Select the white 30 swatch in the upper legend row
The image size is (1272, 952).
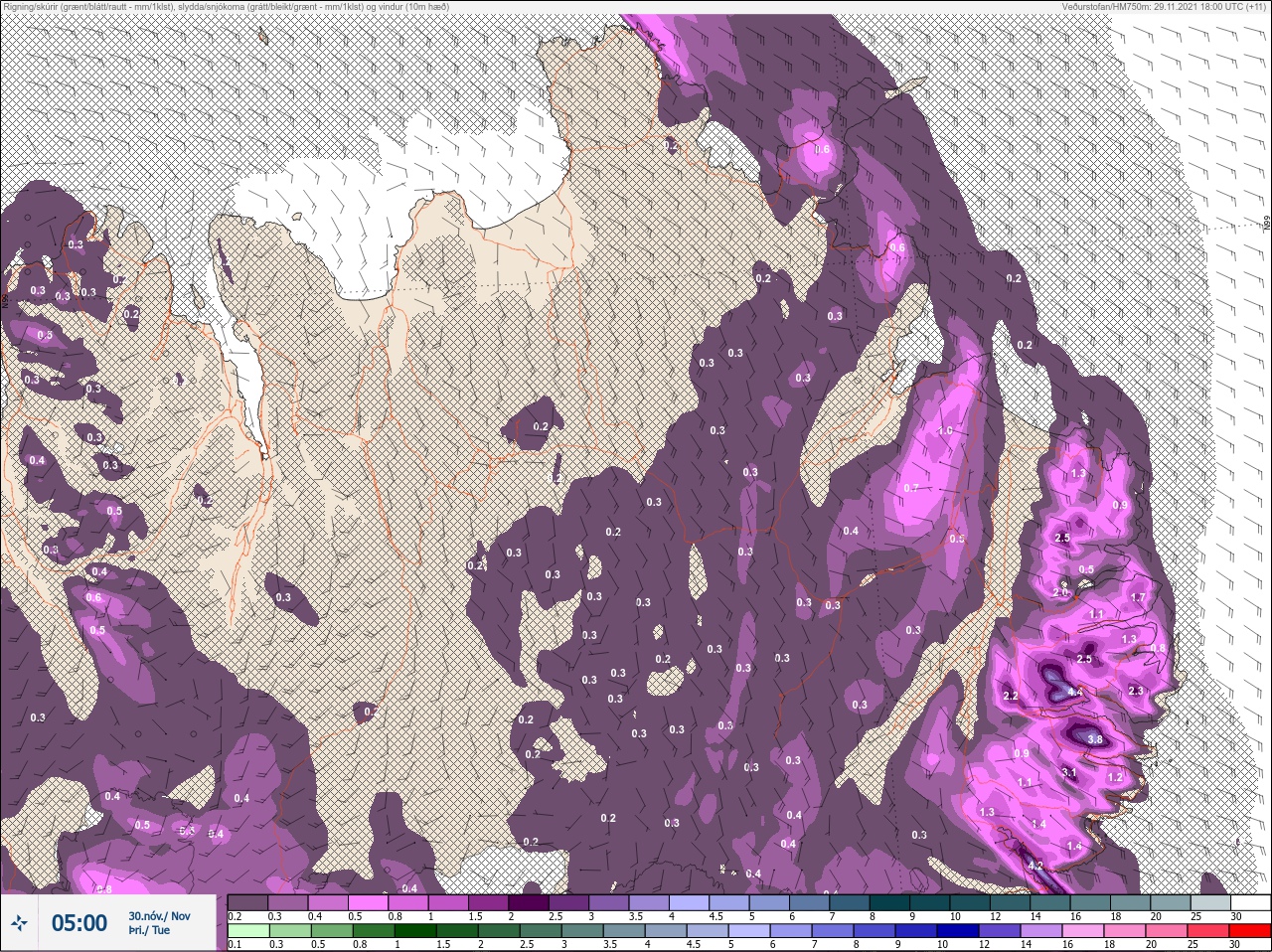(1249, 902)
